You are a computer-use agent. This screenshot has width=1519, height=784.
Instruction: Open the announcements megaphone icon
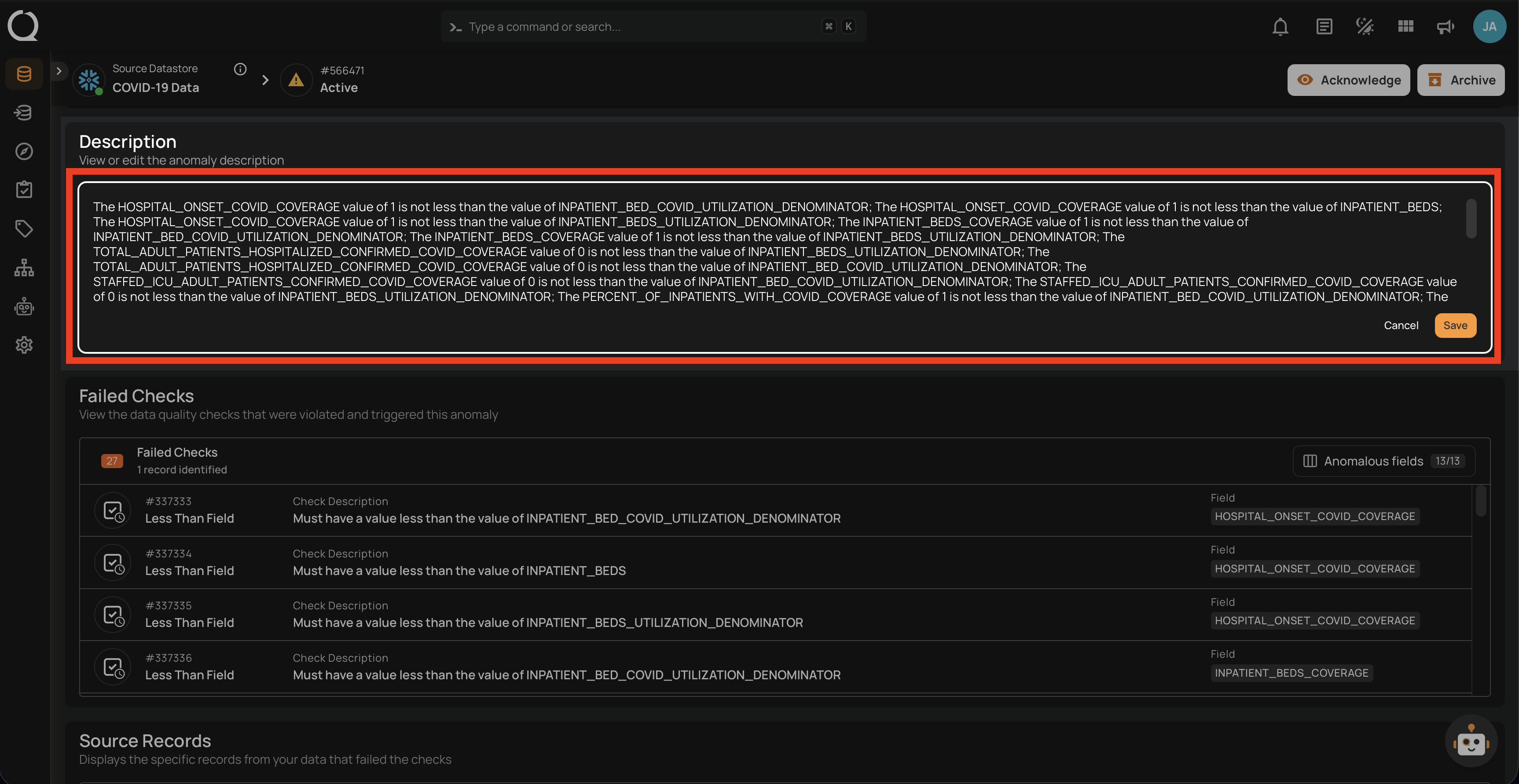coord(1446,26)
